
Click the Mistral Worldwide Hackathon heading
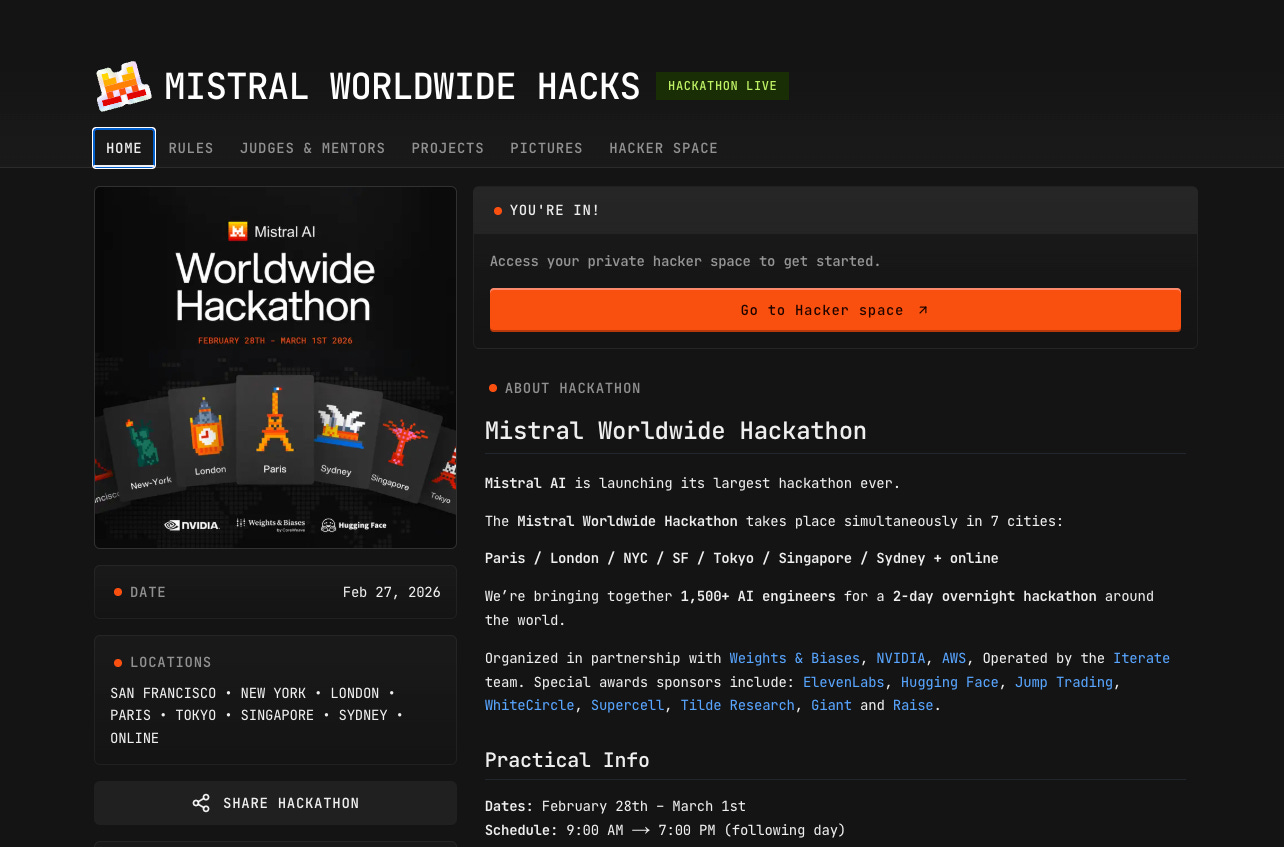tap(675, 431)
